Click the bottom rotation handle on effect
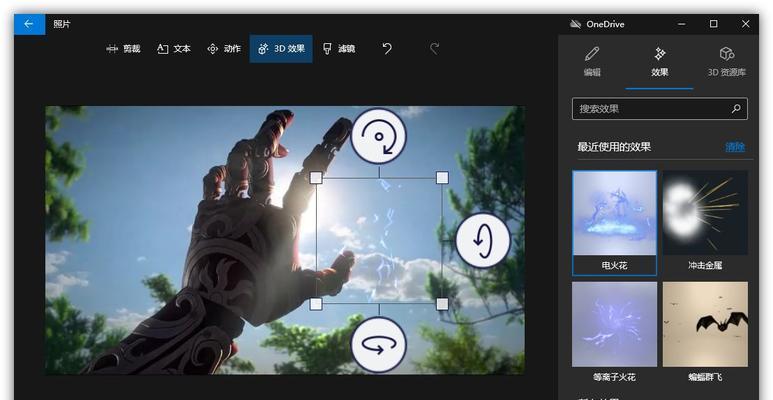The image size is (773, 400). coord(378,345)
